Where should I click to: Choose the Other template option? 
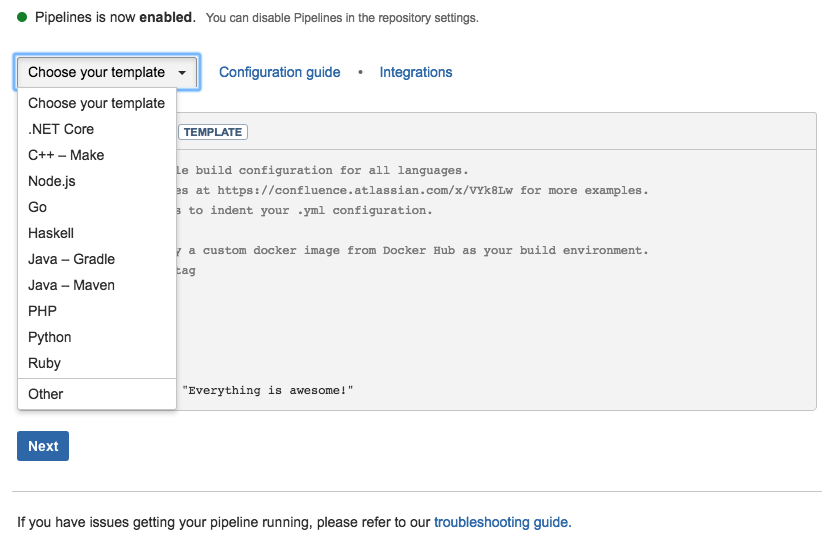[97, 394]
